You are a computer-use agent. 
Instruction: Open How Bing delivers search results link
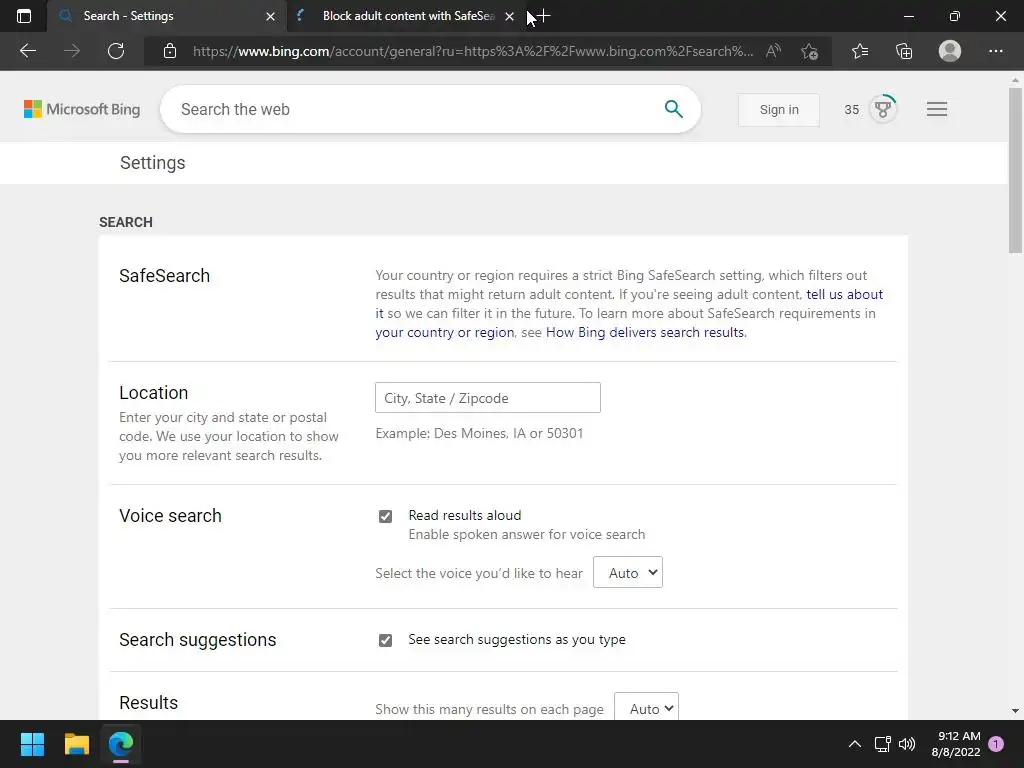coord(645,332)
